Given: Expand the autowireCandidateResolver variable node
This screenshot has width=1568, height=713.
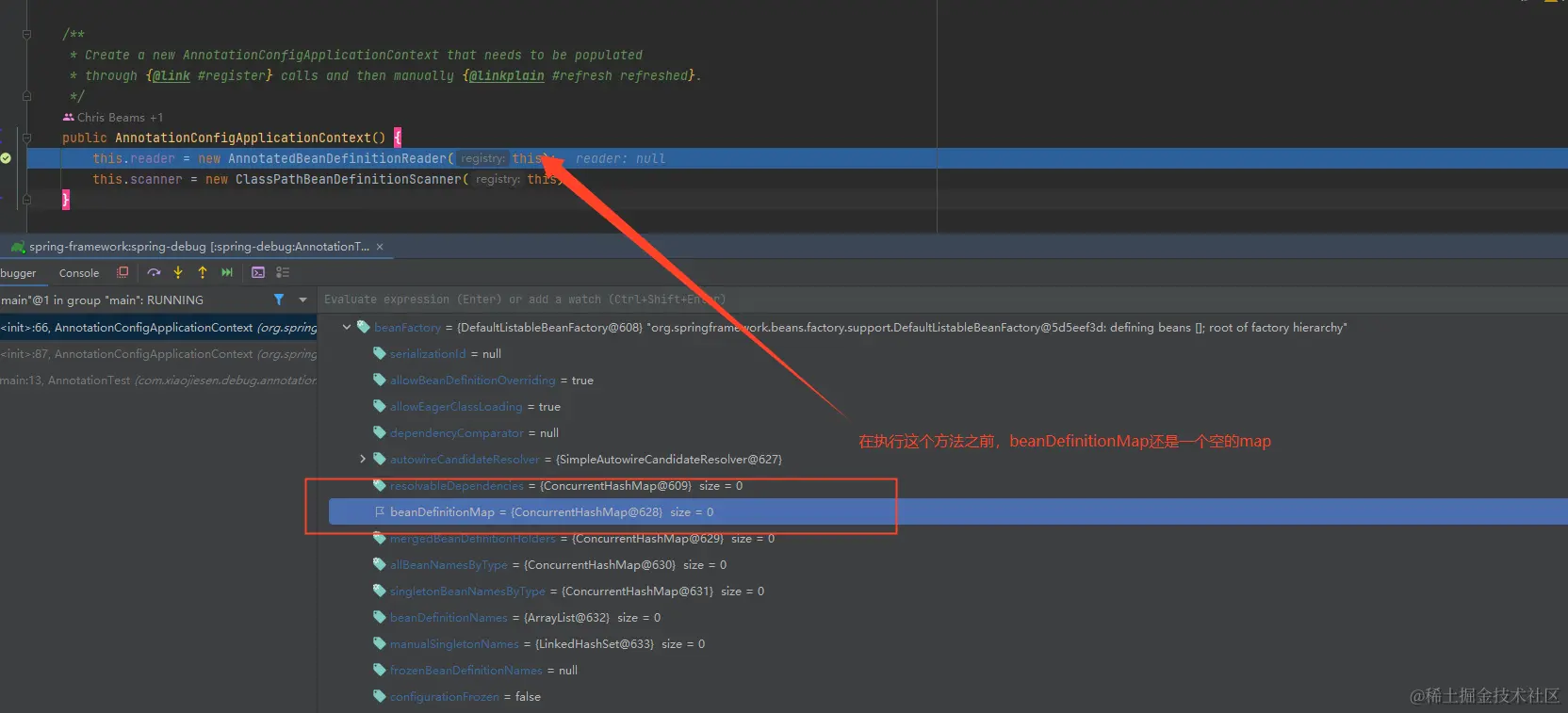Looking at the screenshot, I should tap(363, 459).
